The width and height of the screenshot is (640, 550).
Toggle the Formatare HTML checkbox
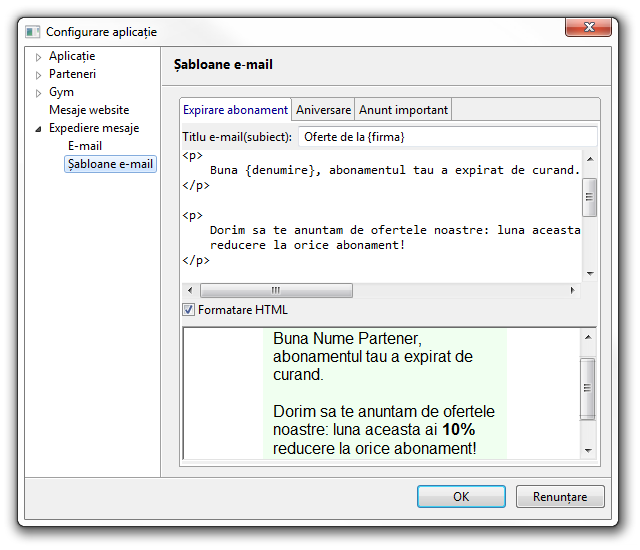tap(188, 310)
